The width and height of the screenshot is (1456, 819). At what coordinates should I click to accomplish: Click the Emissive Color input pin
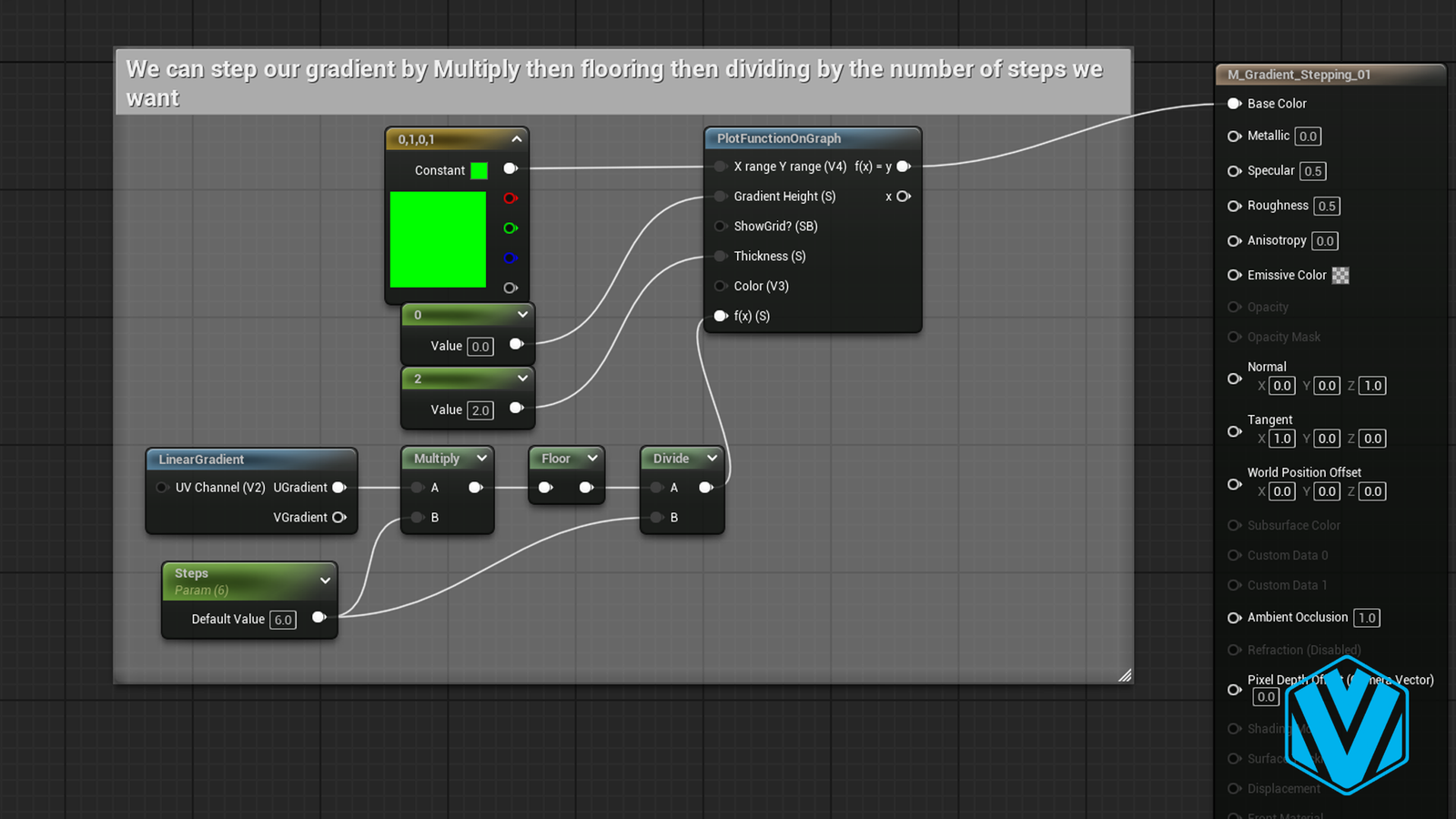(x=1234, y=275)
